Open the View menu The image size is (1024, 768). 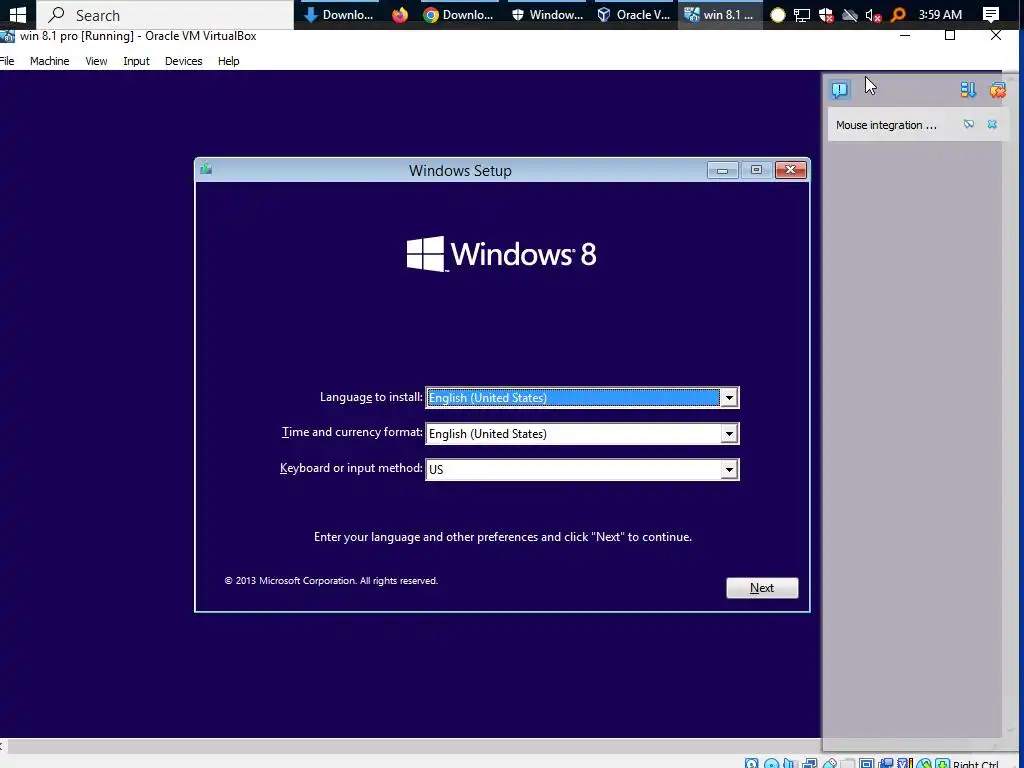coord(96,61)
